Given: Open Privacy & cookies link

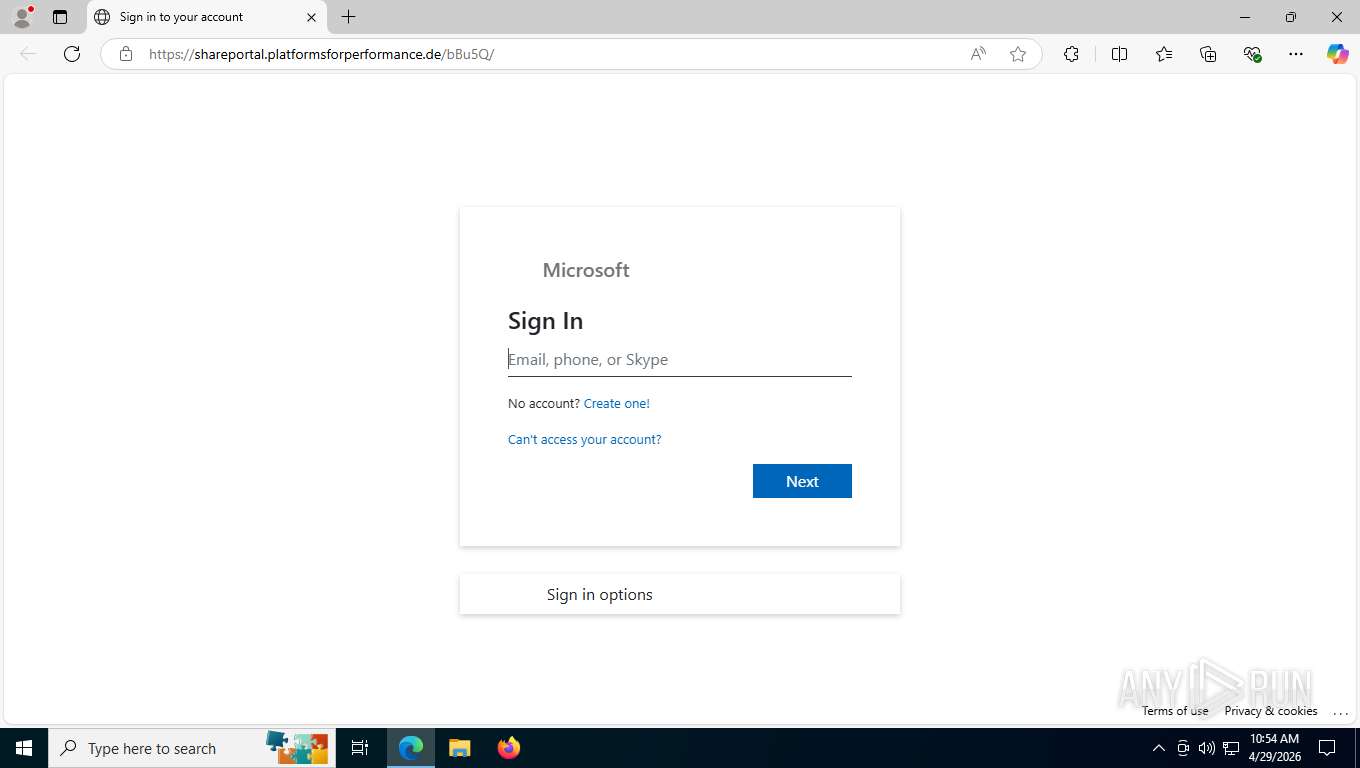Looking at the screenshot, I should pyautogui.click(x=1271, y=711).
